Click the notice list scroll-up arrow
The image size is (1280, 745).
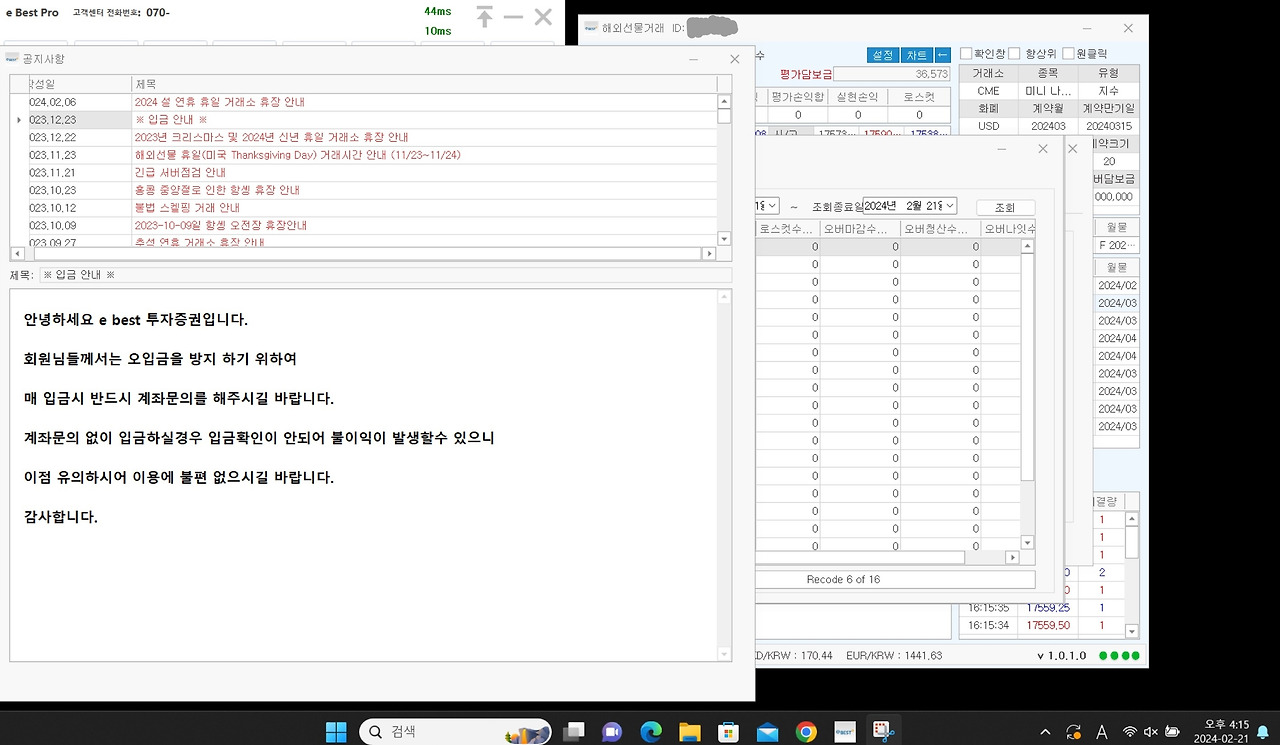pyautogui.click(x=725, y=101)
